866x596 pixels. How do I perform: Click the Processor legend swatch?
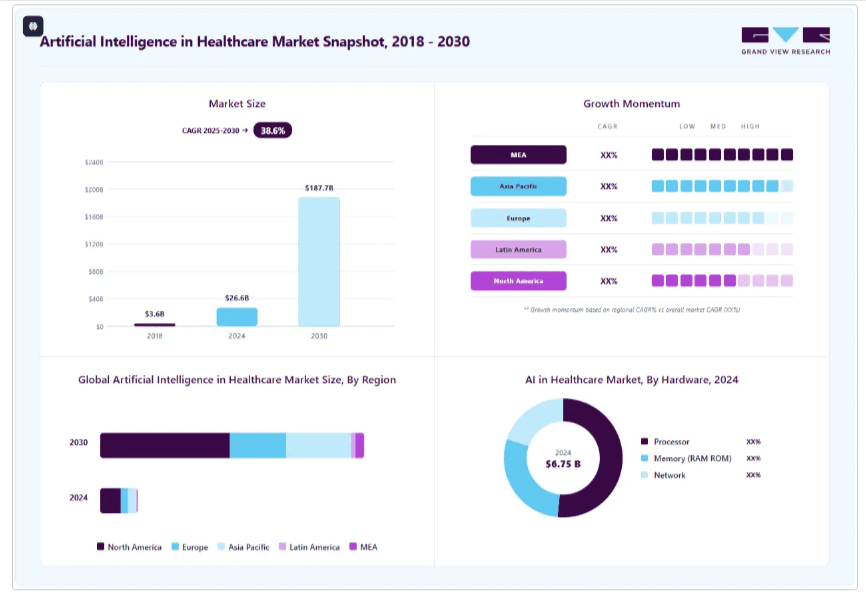pos(644,441)
